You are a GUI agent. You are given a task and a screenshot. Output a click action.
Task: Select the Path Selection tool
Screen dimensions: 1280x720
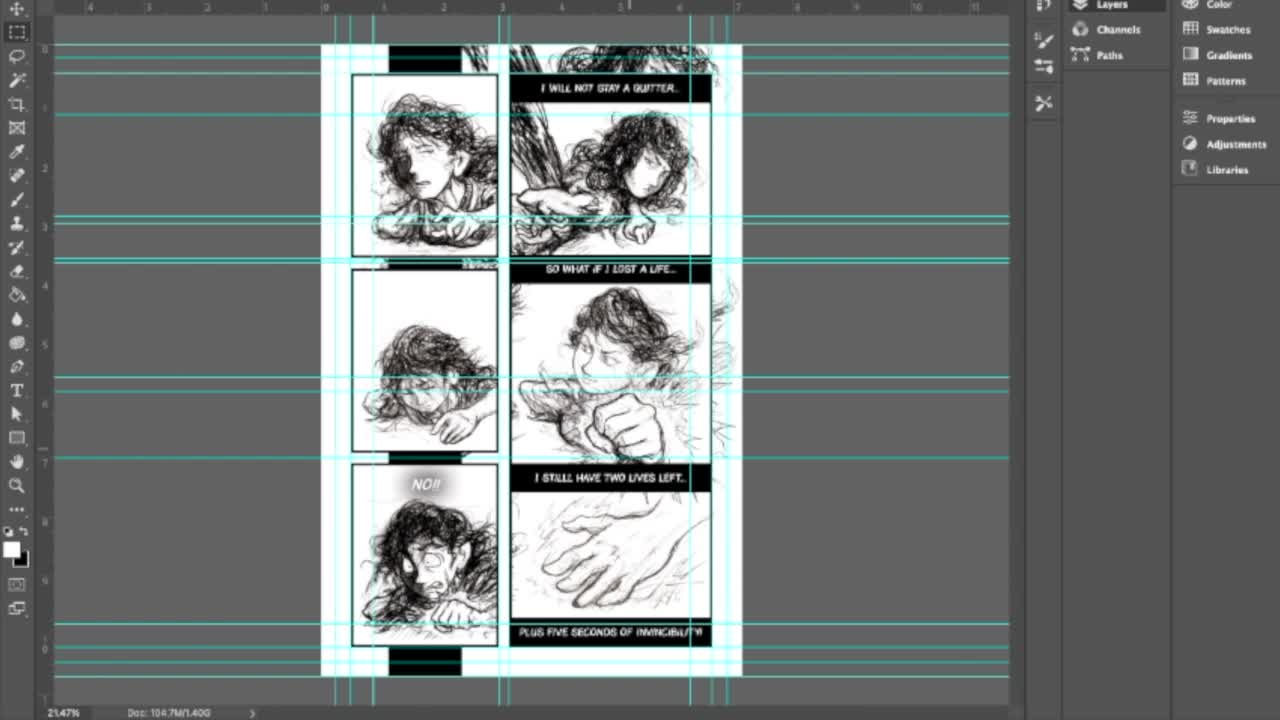(17, 414)
